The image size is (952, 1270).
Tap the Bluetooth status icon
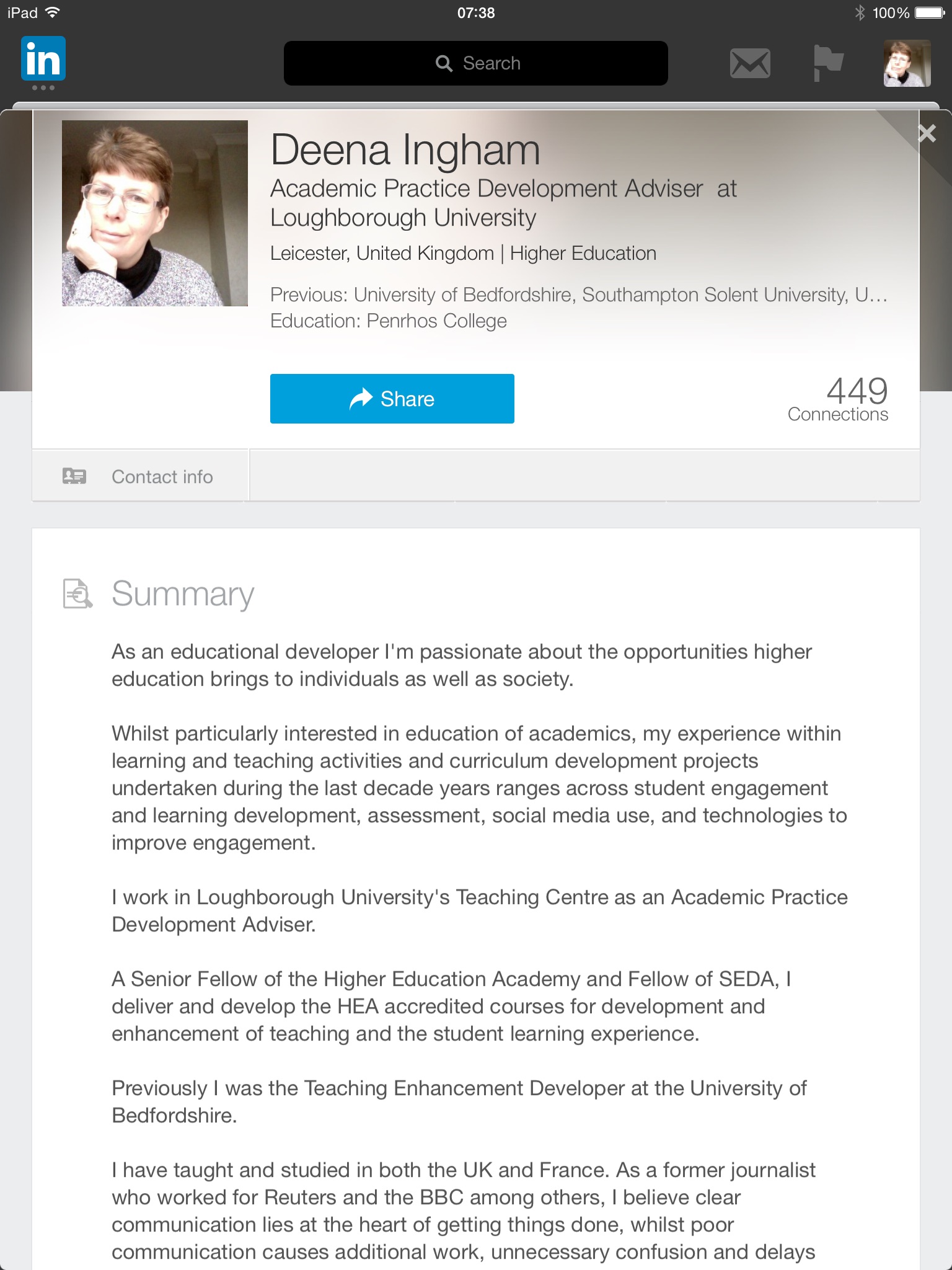pos(860,13)
